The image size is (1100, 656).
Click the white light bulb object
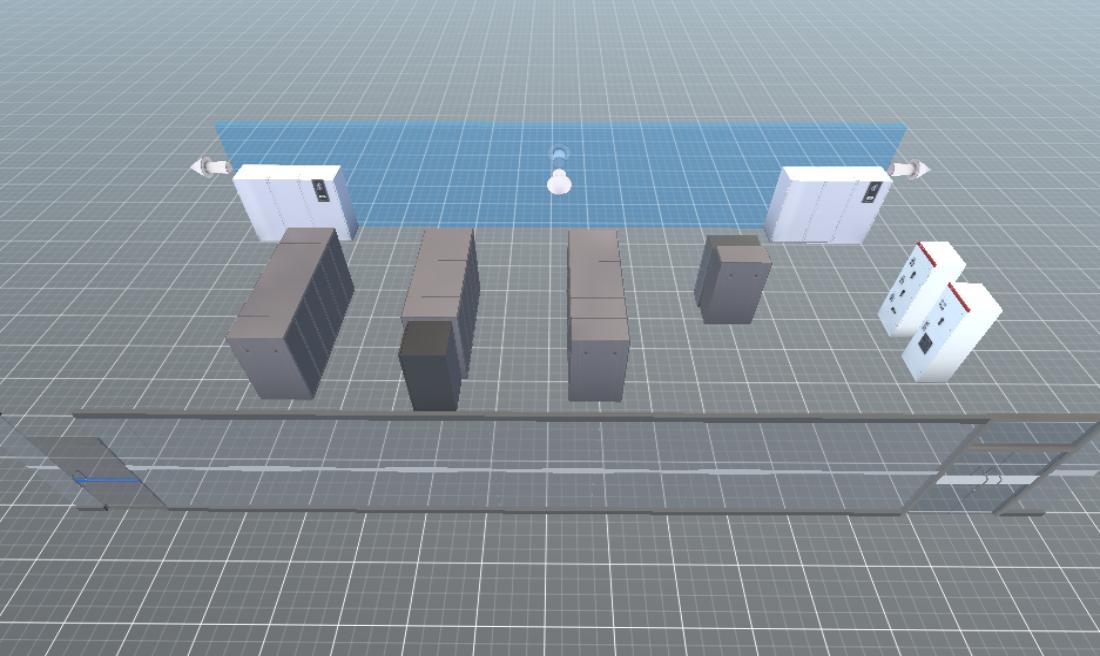click(x=559, y=182)
